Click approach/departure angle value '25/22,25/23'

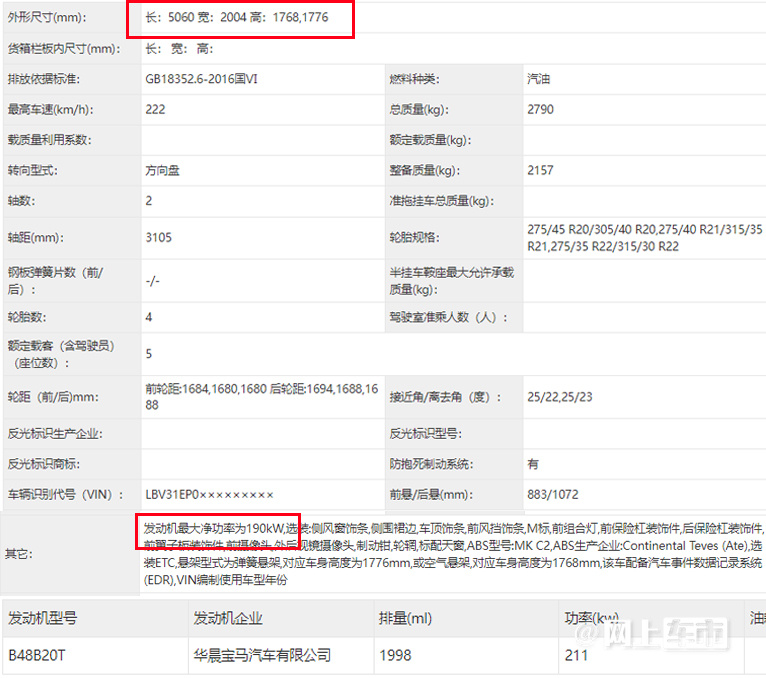(x=560, y=397)
